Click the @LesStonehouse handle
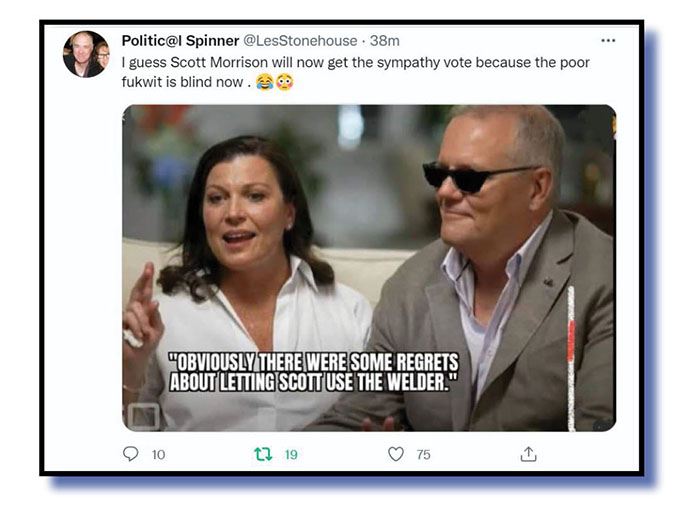 [x=302, y=41]
